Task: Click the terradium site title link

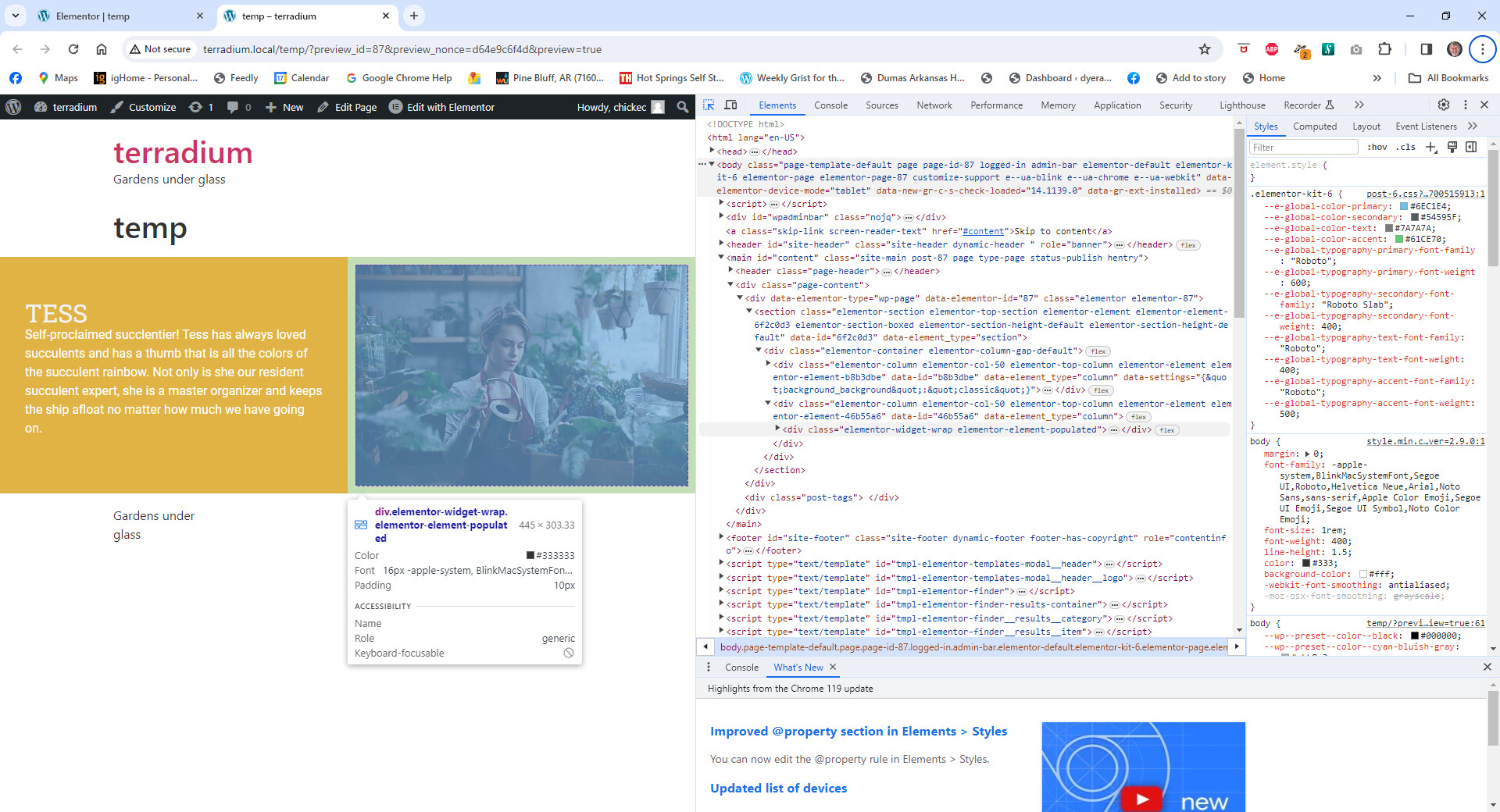Action: (183, 153)
